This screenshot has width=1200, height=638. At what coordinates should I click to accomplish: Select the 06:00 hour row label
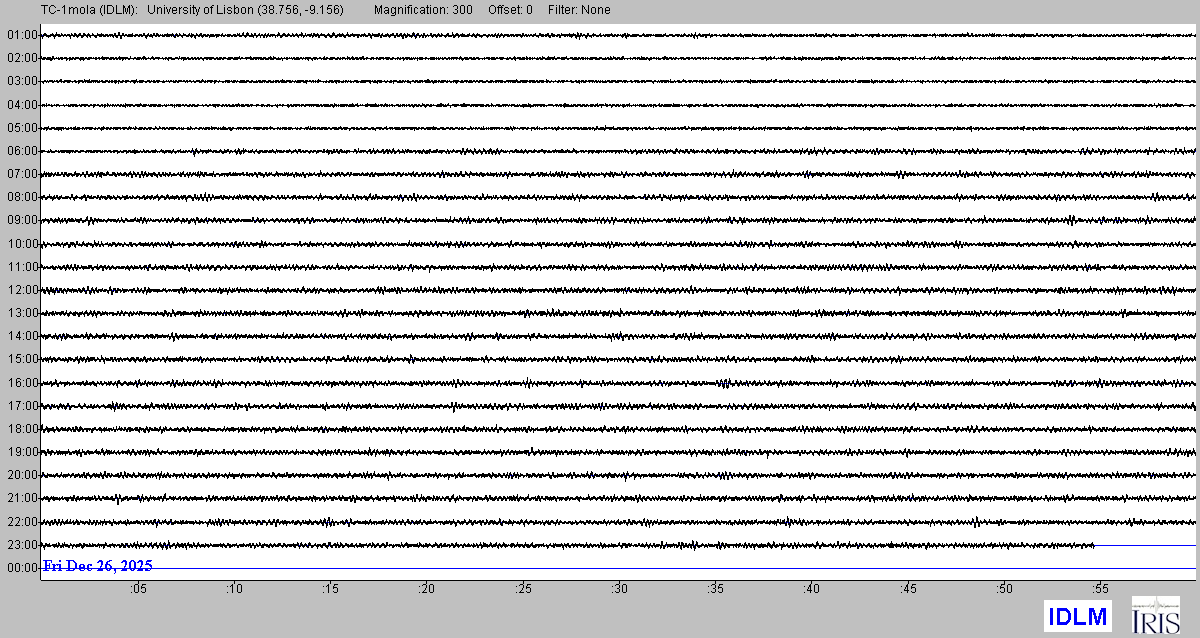(x=21, y=151)
